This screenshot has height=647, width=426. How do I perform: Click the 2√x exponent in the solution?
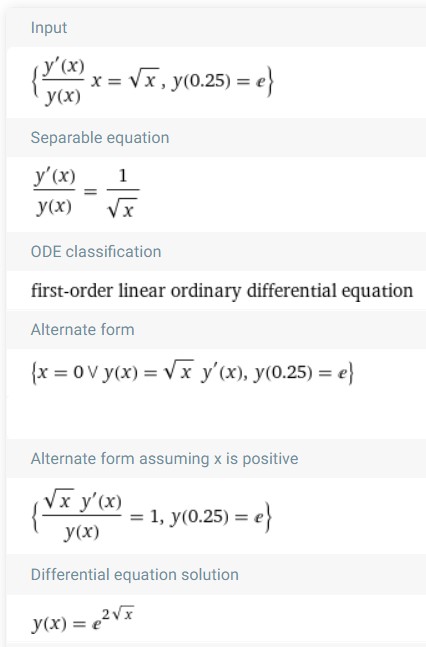pyautogui.click(x=118, y=614)
